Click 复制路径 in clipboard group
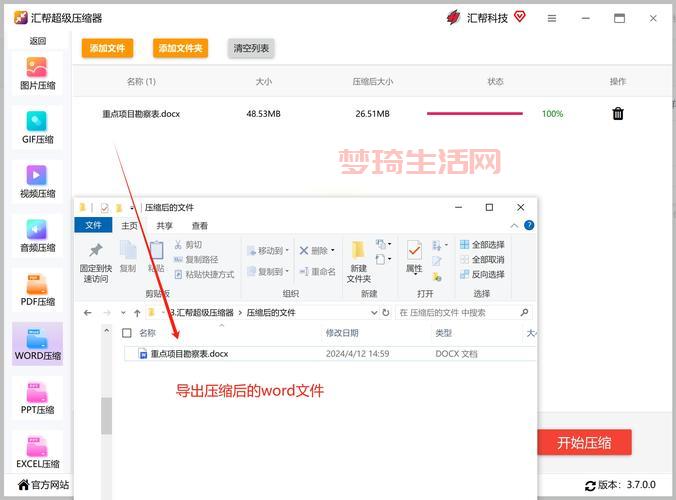The width and height of the screenshot is (676, 500). (x=196, y=259)
